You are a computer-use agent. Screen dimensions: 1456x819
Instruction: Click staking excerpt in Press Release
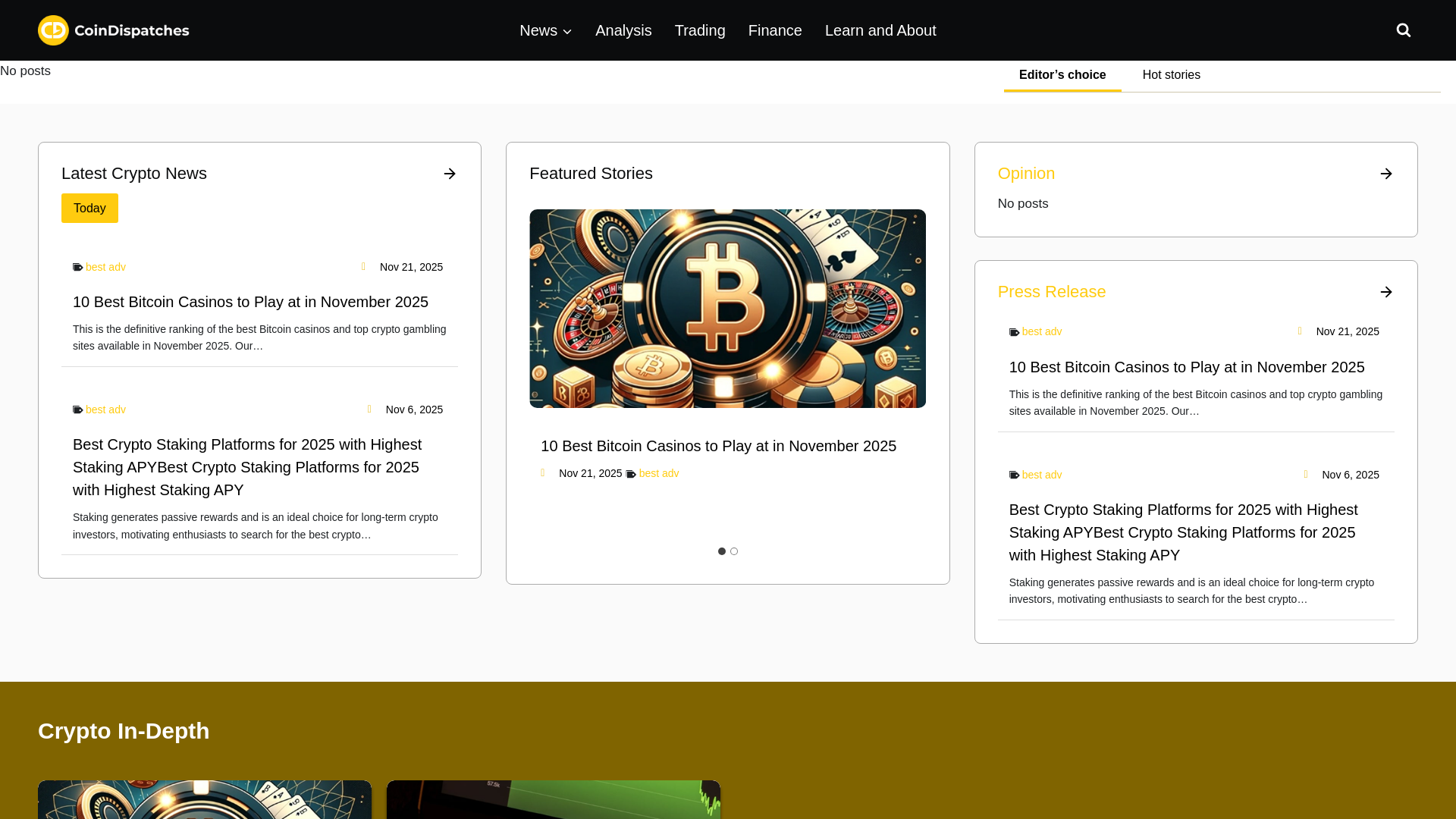click(x=1191, y=591)
